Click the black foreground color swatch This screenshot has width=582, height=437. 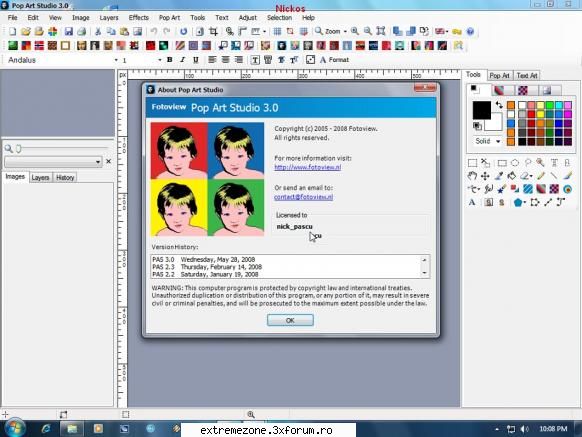[482, 110]
